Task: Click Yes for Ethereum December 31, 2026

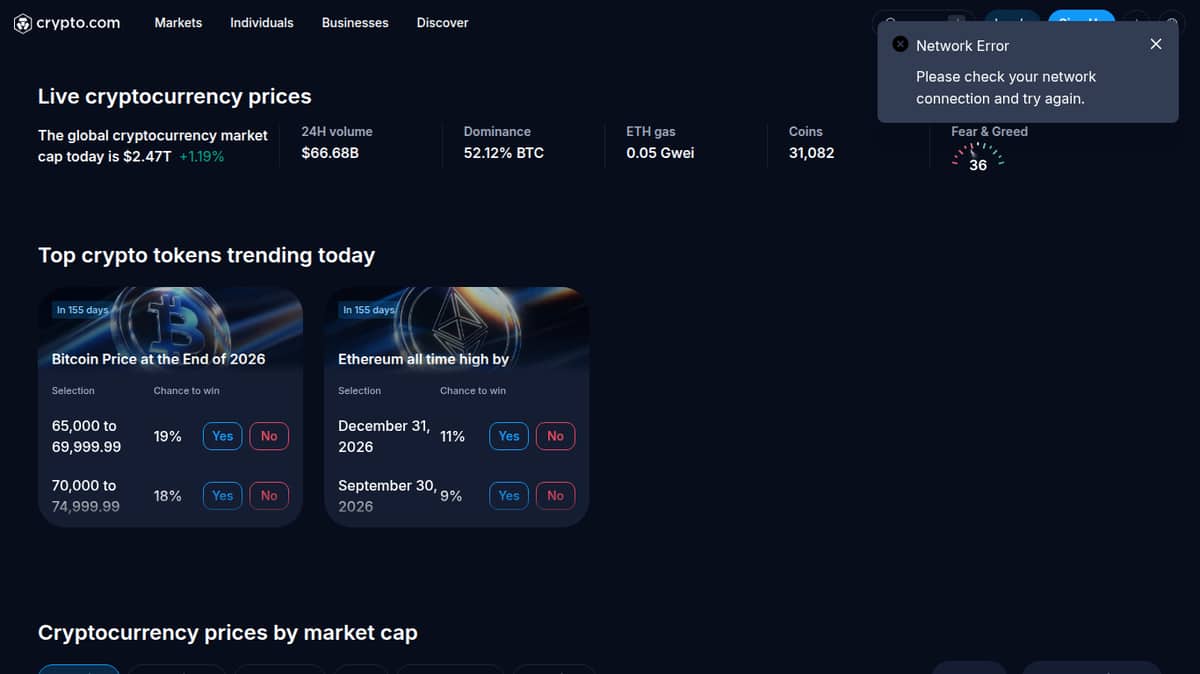Action: (x=509, y=436)
